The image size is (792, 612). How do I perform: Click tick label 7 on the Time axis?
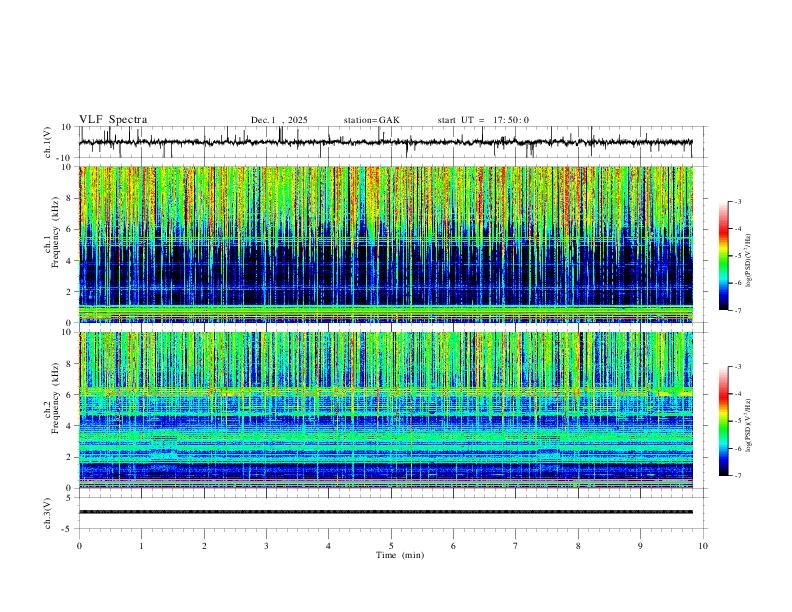[516, 546]
